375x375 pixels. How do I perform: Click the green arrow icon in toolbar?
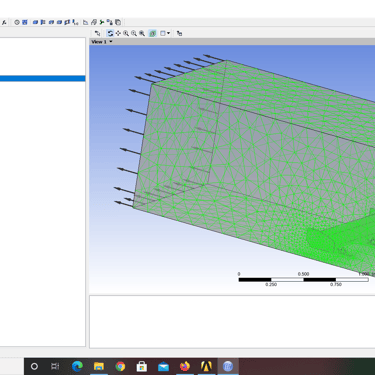tap(102, 22)
